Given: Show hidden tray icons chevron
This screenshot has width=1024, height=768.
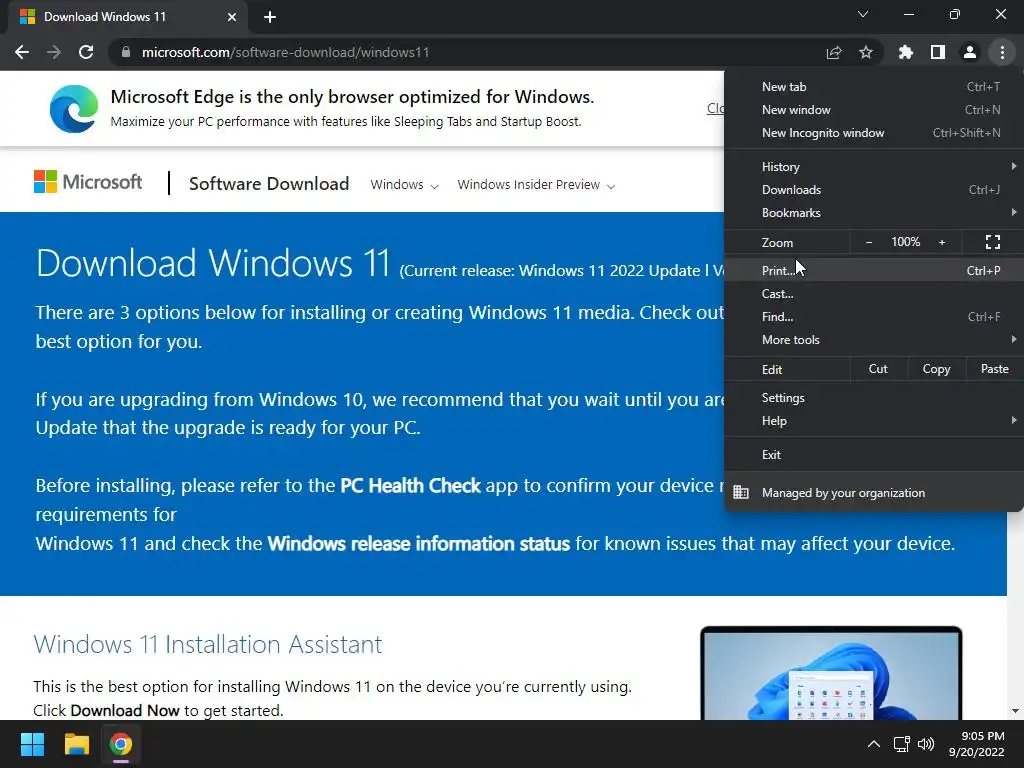Looking at the screenshot, I should (873, 744).
